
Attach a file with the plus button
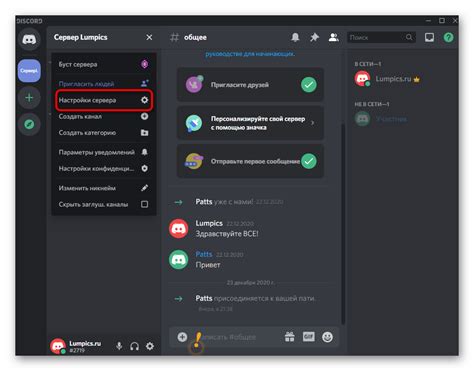pos(182,337)
